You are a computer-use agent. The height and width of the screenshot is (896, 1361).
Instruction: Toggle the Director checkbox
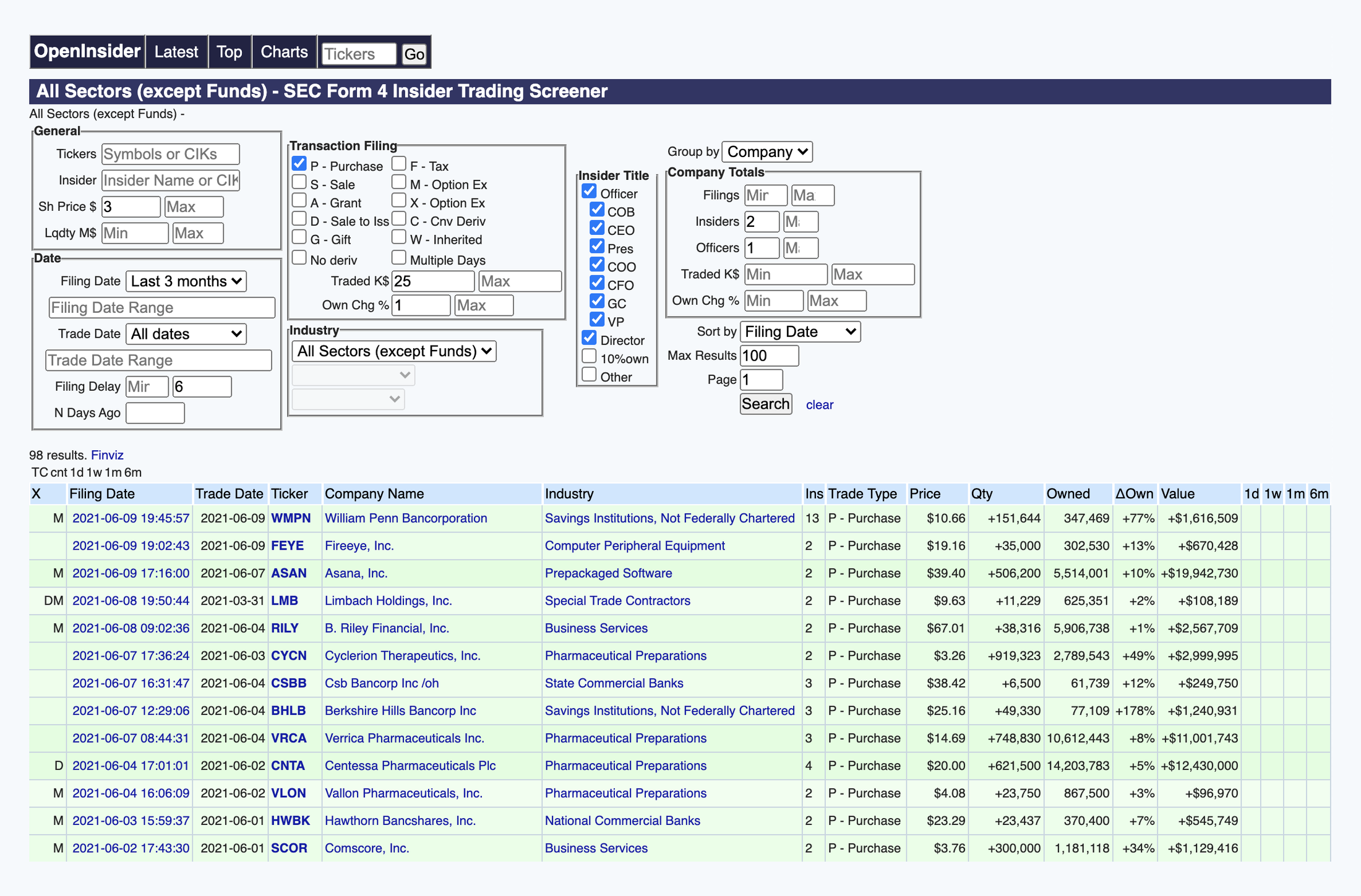(x=590, y=338)
